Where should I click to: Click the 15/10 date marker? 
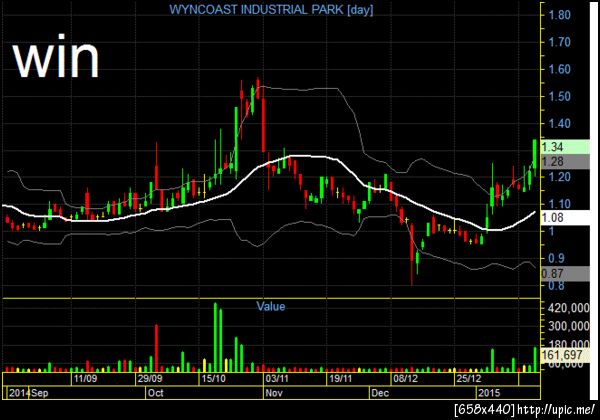pos(213,379)
